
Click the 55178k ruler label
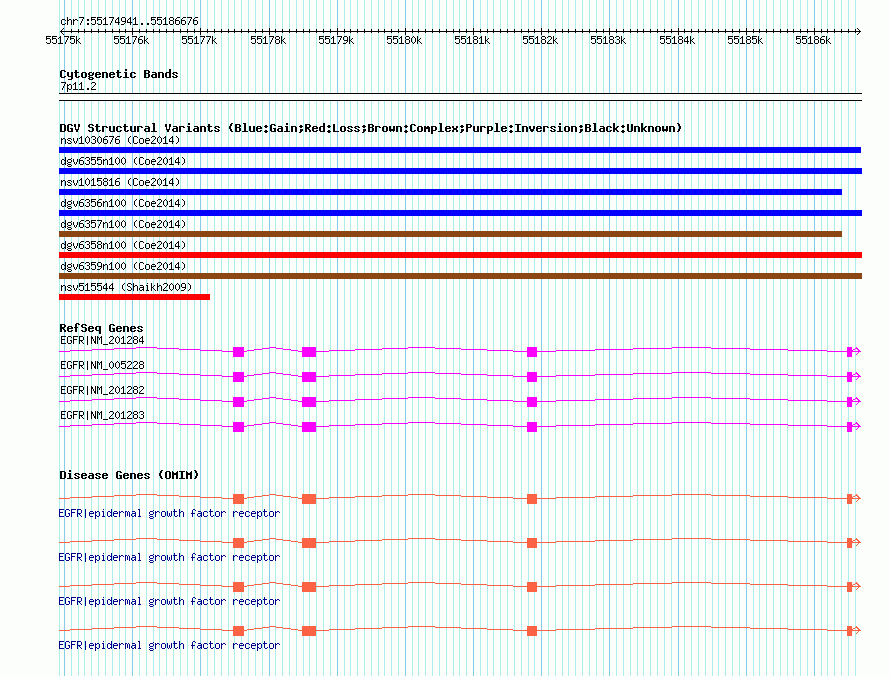tap(268, 41)
